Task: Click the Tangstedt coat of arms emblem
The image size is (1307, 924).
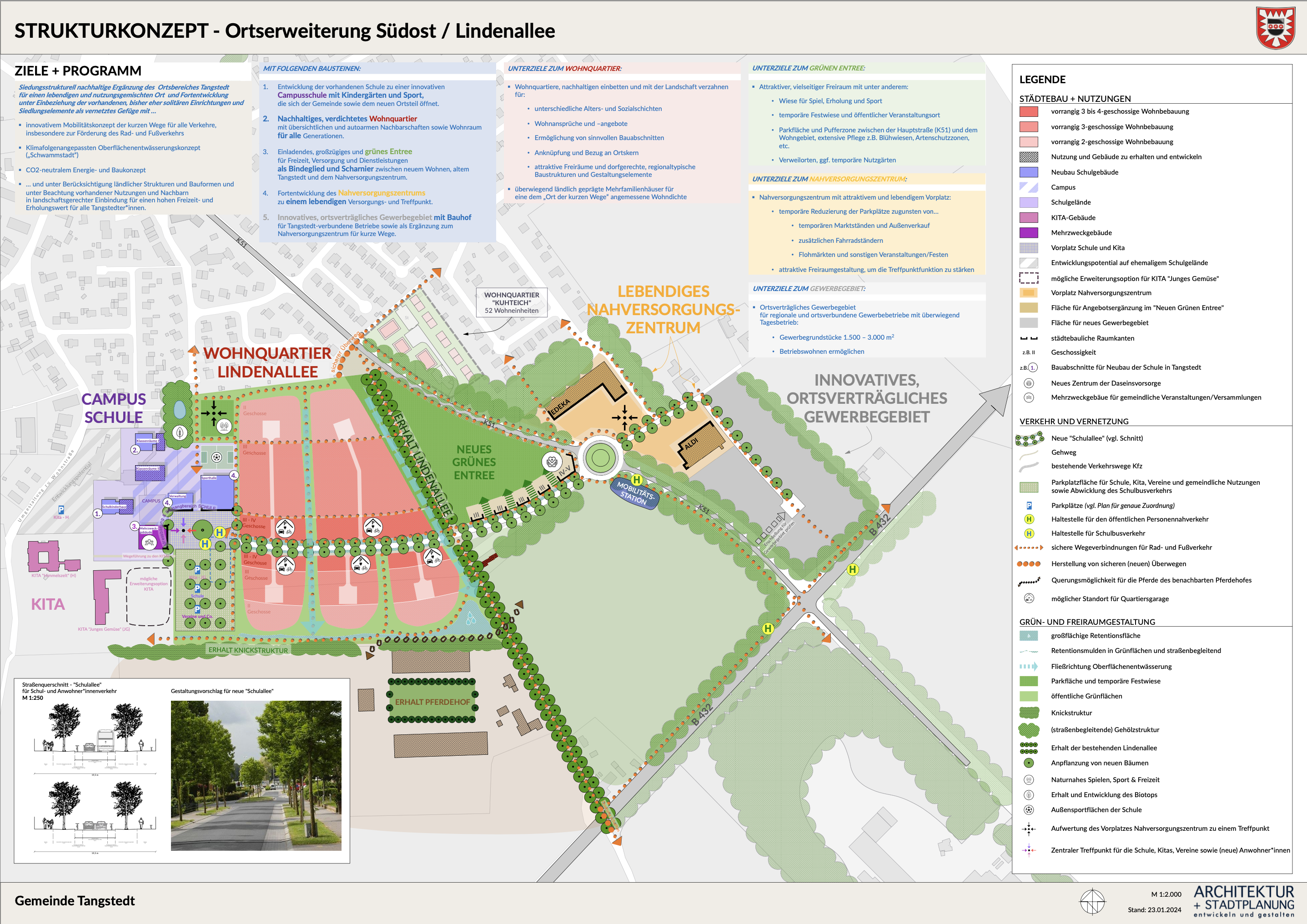Action: [1275, 28]
